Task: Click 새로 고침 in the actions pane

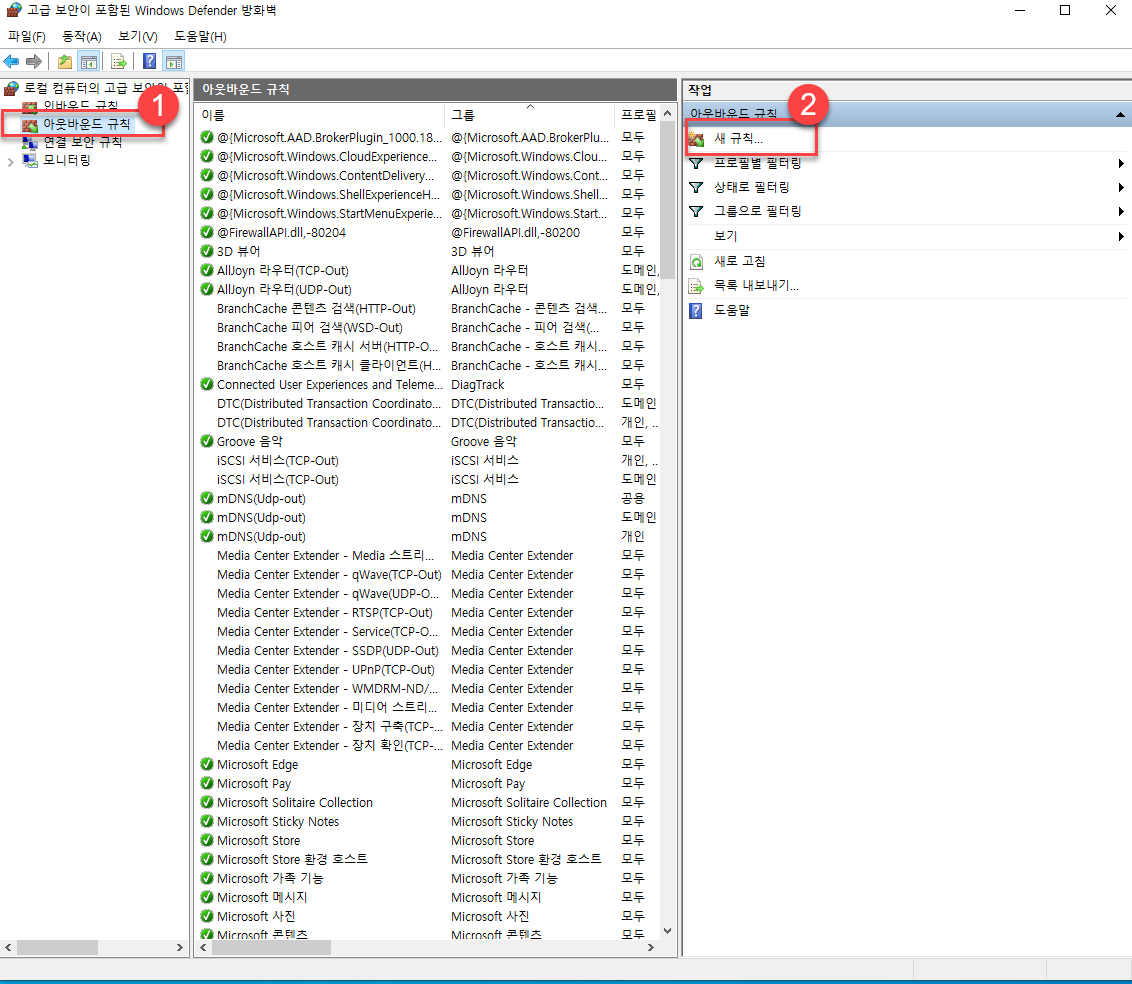Action: (x=739, y=261)
